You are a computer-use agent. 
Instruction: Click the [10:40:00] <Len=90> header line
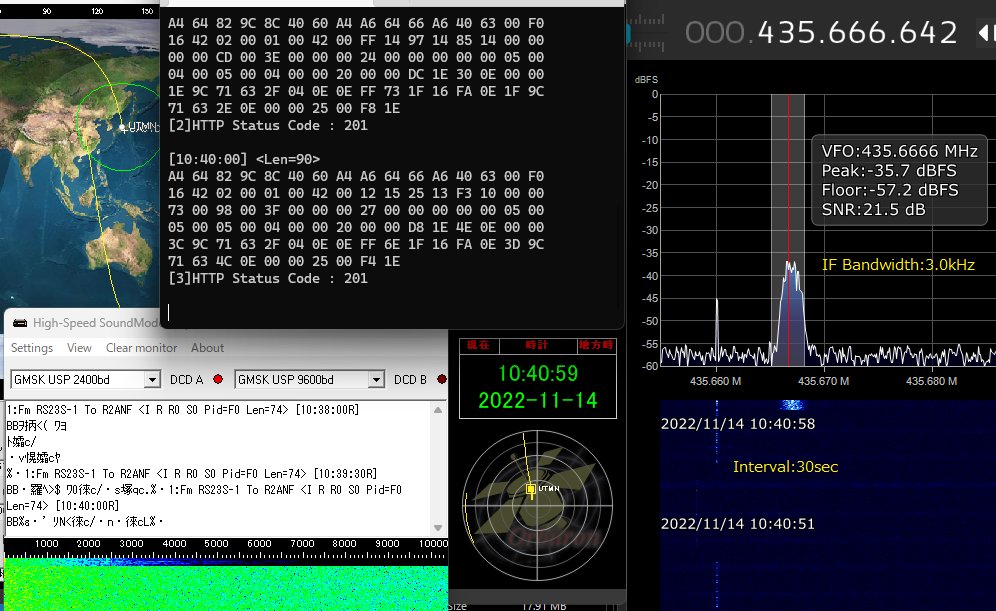click(x=244, y=159)
